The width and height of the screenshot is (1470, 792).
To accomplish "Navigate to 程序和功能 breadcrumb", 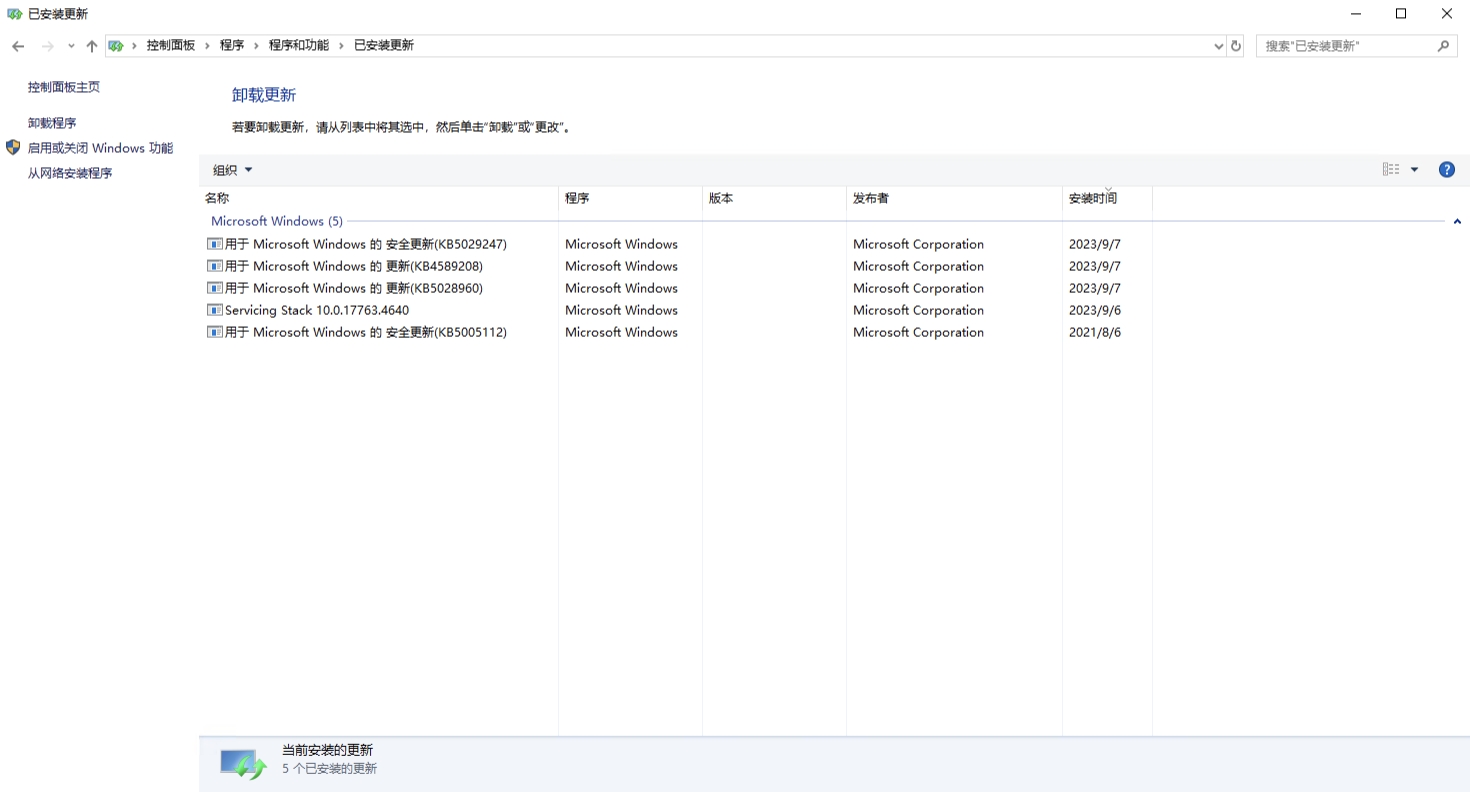I will [x=299, y=45].
